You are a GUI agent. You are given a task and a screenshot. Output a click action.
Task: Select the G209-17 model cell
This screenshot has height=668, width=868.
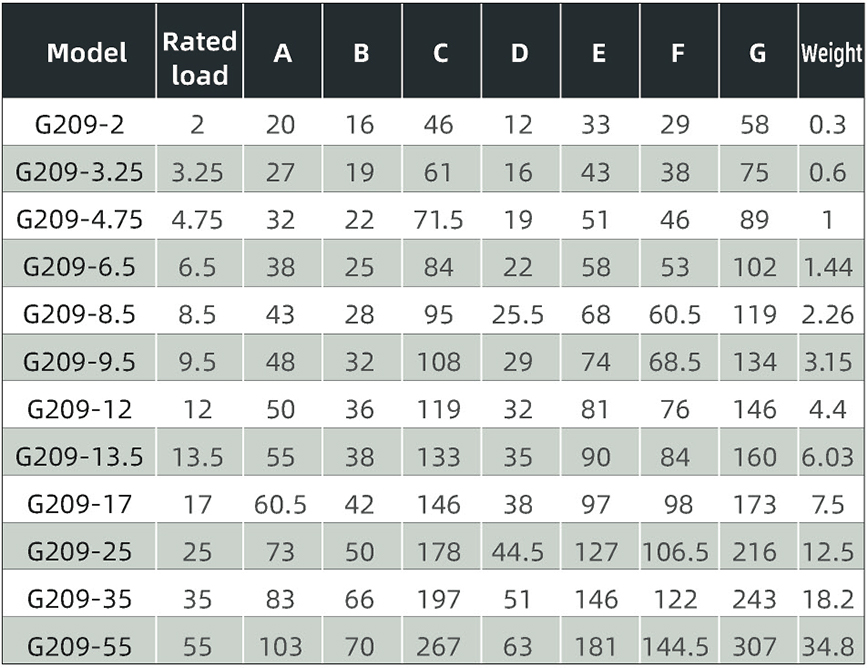(x=79, y=504)
